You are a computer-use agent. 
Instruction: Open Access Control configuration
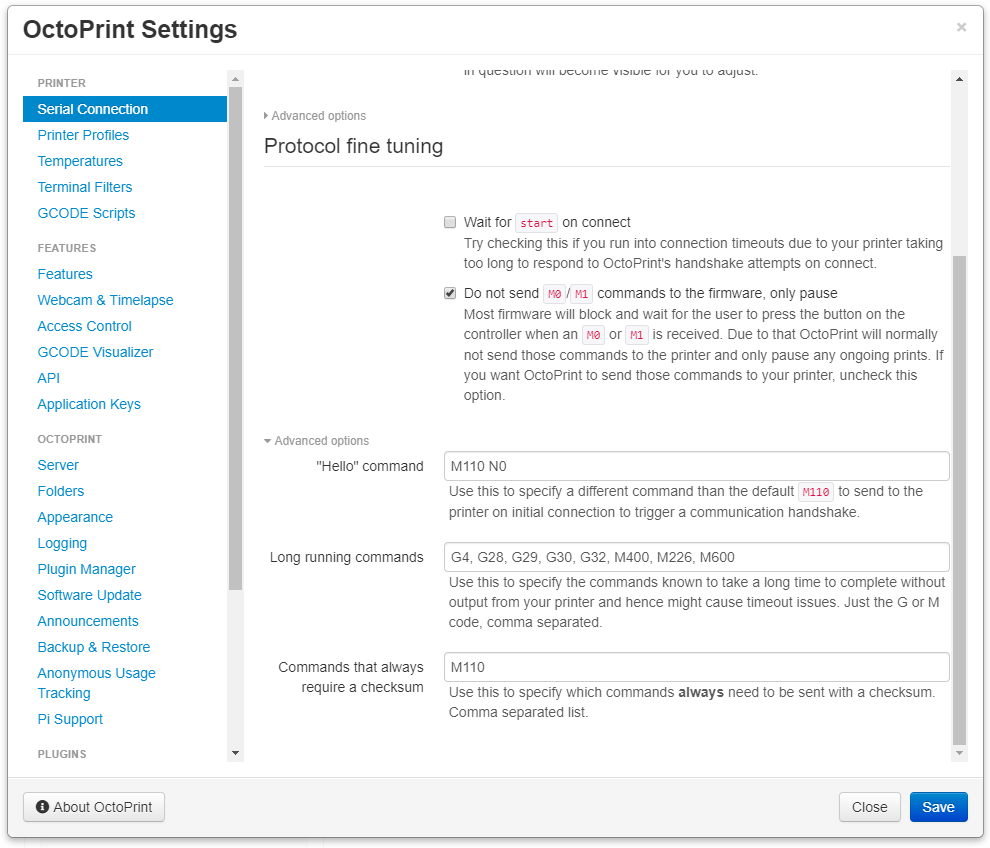click(x=84, y=325)
